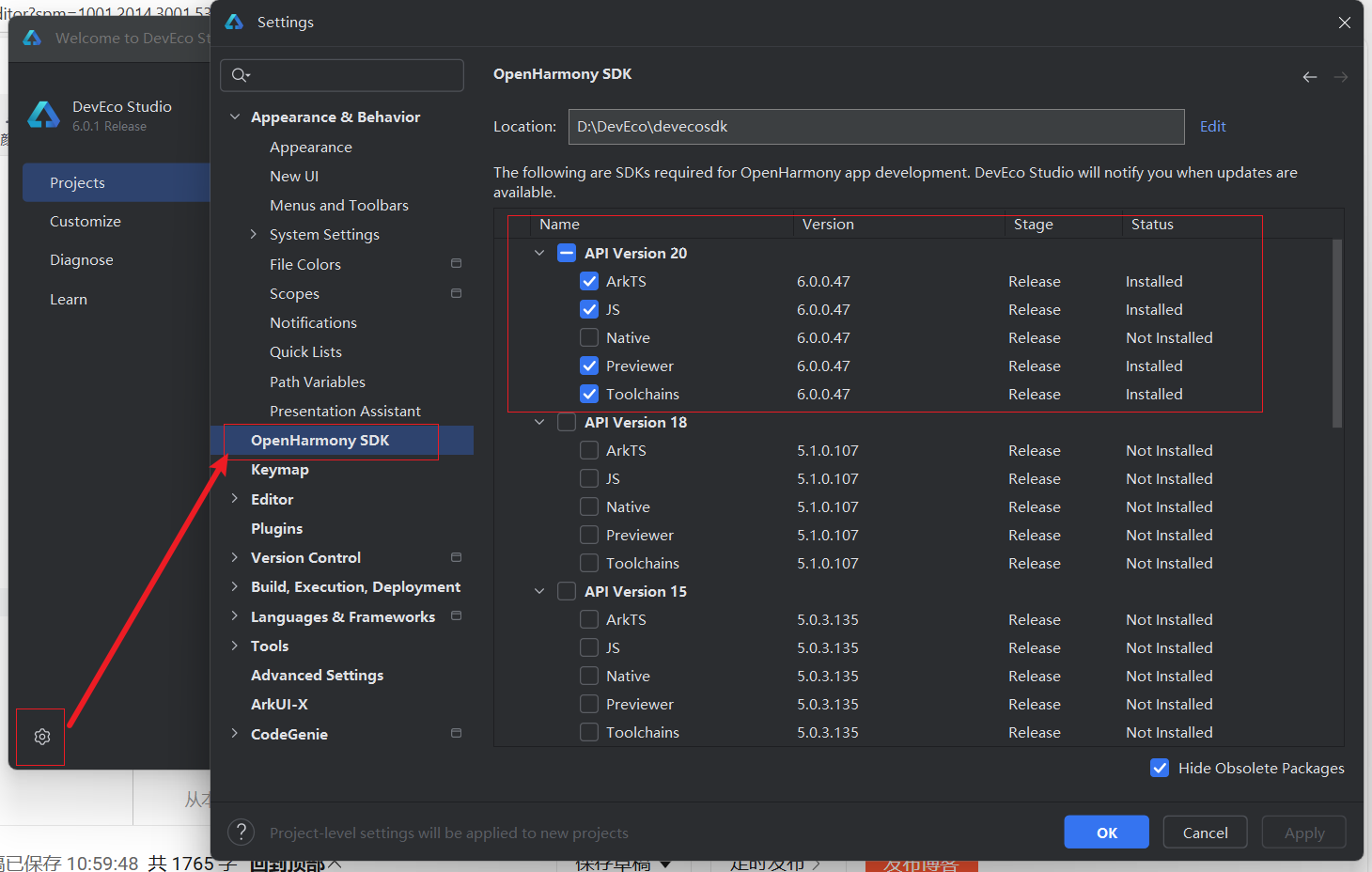Click the forward navigation arrow
Viewport: 1372px width, 872px height.
coord(1341,77)
